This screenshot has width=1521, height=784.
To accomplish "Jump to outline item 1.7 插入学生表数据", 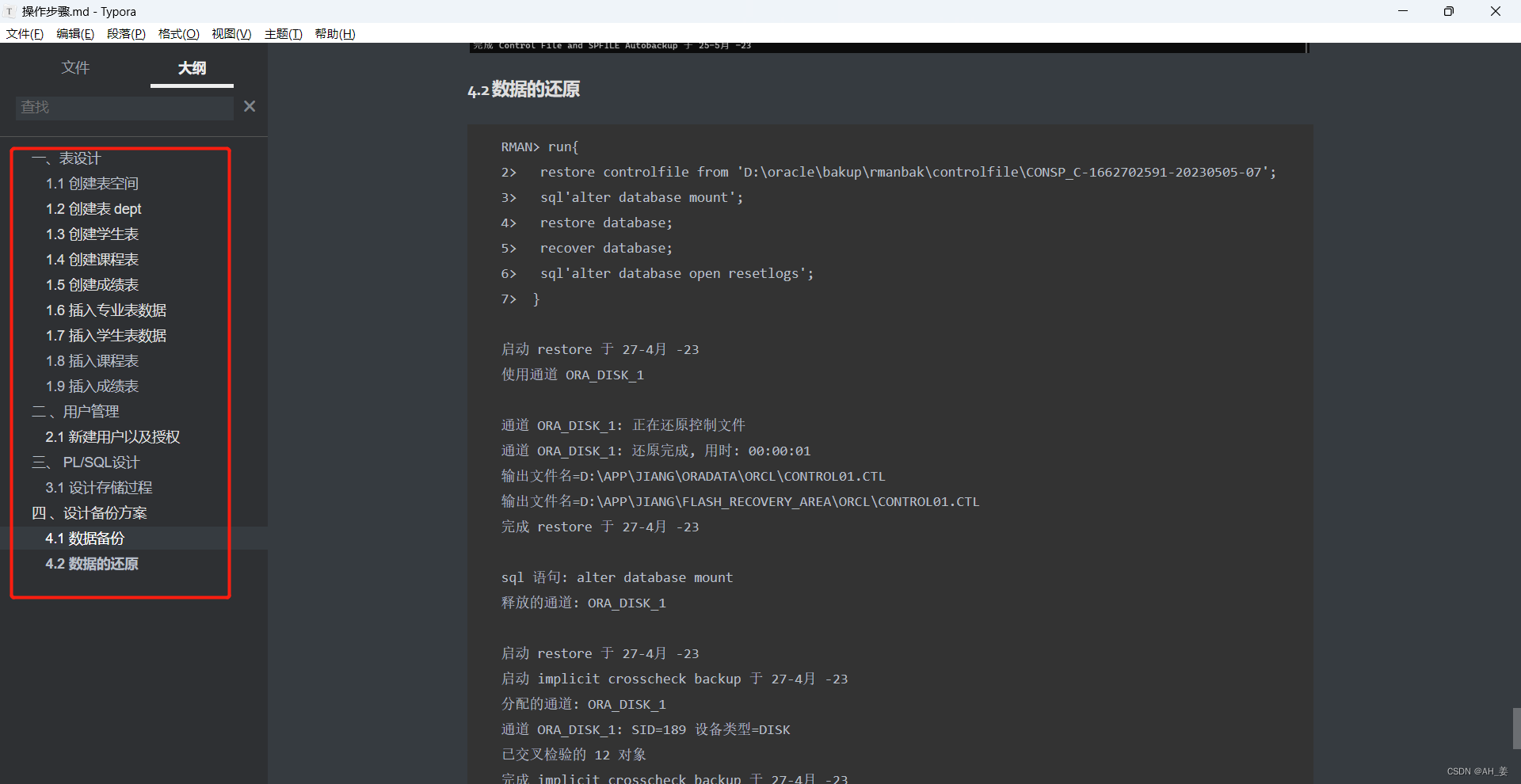I will [106, 336].
